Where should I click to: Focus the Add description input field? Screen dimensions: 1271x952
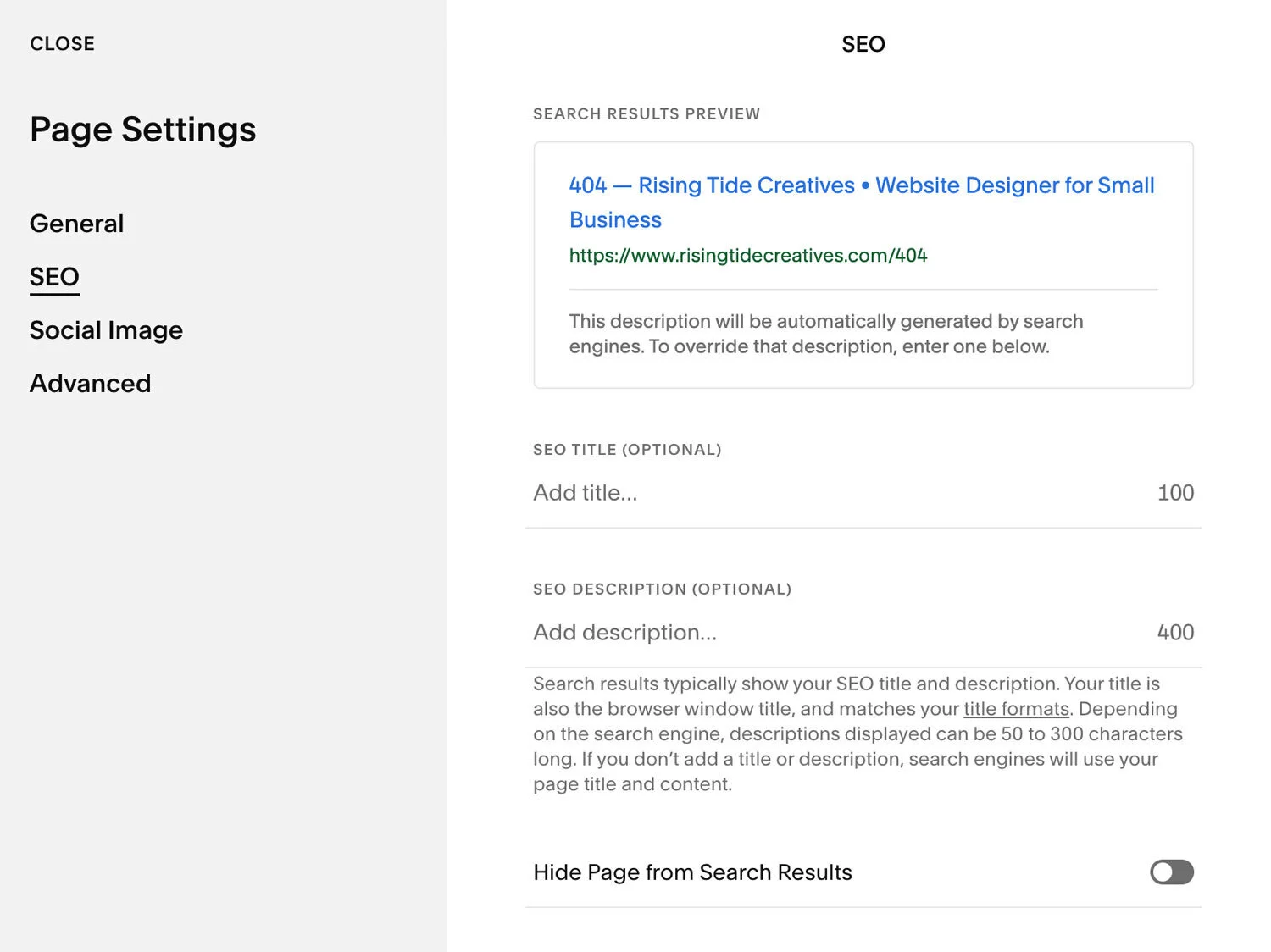tap(830, 633)
